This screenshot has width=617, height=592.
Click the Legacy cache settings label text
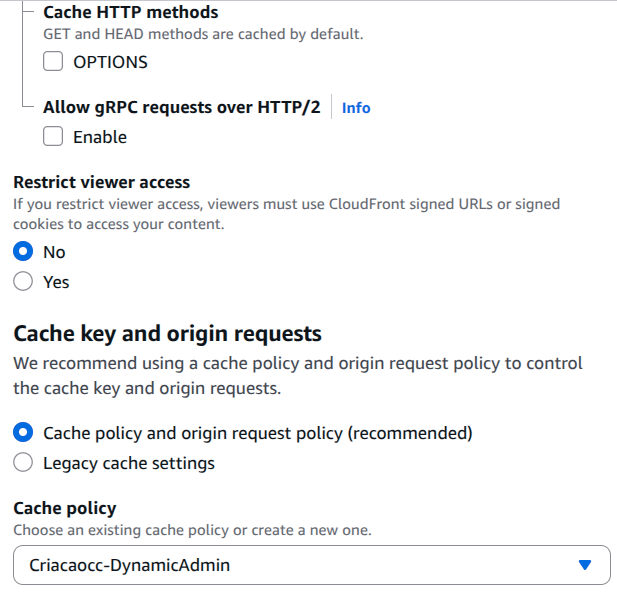click(x=129, y=463)
